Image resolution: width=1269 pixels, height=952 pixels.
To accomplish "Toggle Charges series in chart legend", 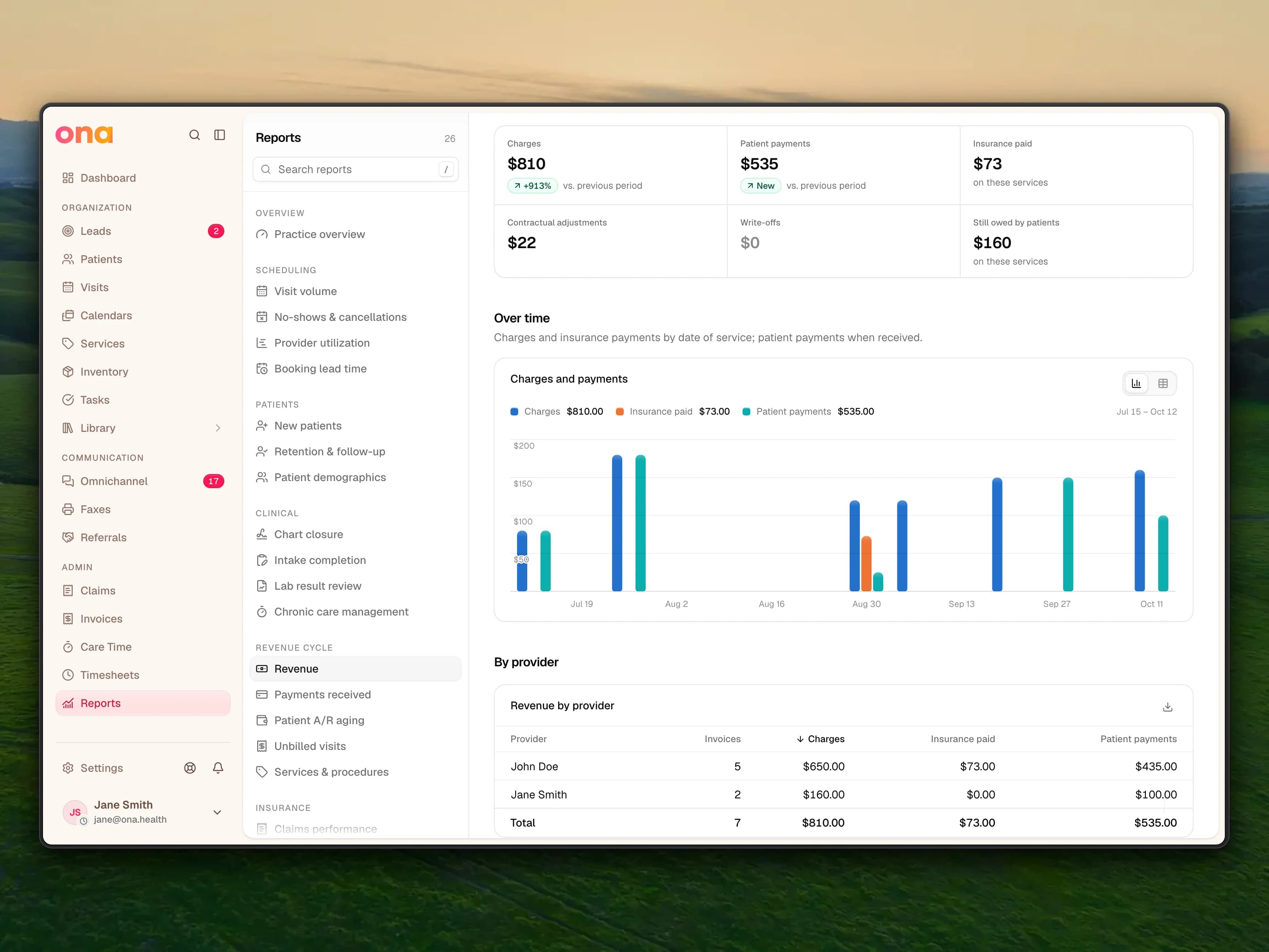I will 557,412.
